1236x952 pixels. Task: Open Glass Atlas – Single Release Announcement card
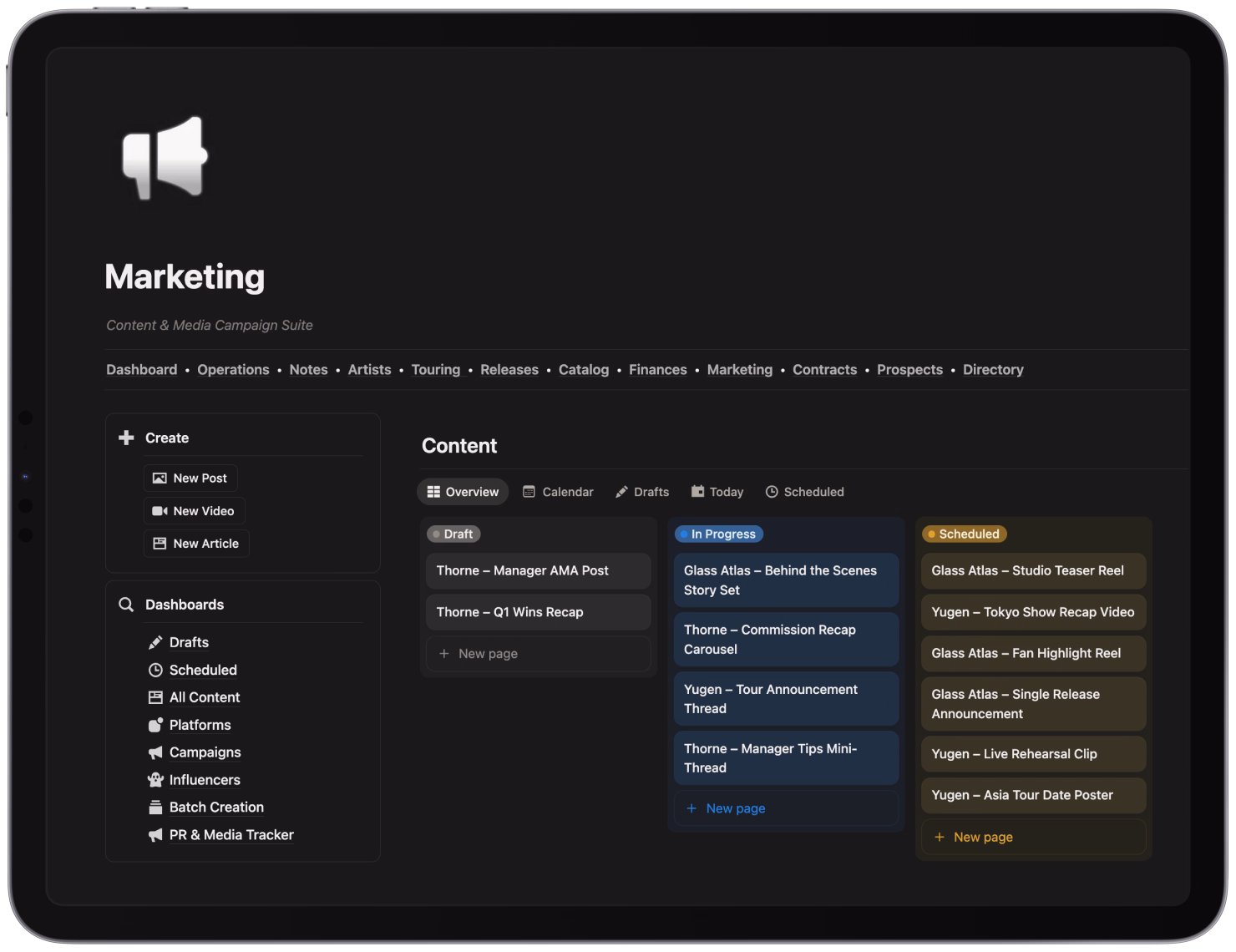[x=1034, y=704]
